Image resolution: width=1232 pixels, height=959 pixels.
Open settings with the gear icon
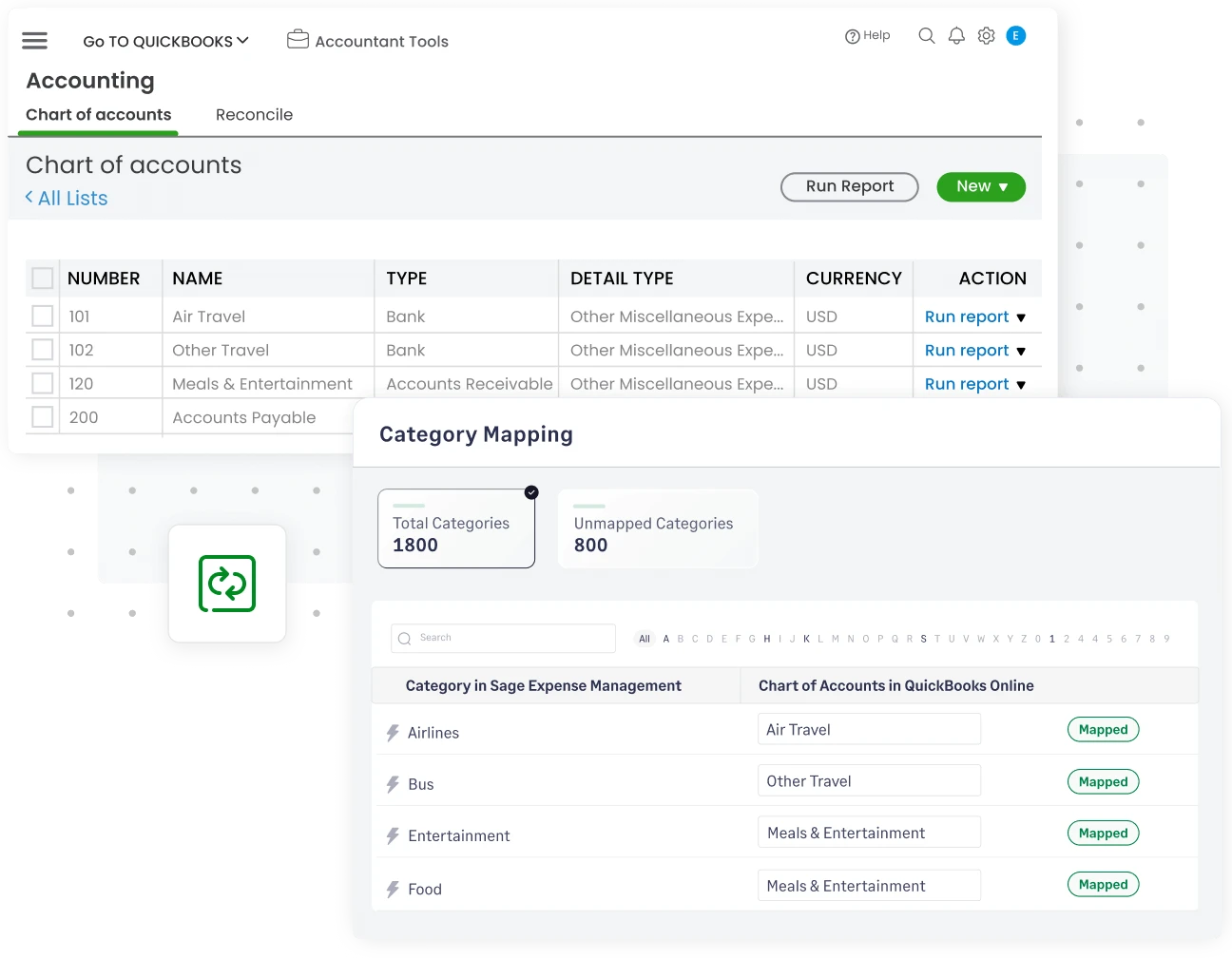coord(986,35)
